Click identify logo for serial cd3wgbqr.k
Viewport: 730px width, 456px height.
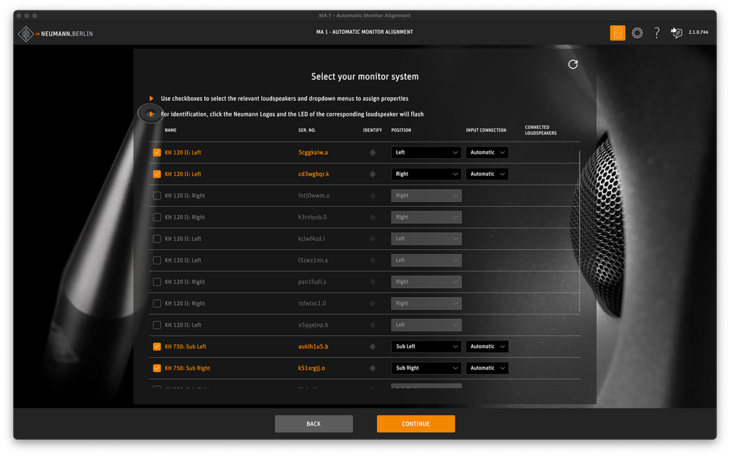pyautogui.click(x=372, y=174)
